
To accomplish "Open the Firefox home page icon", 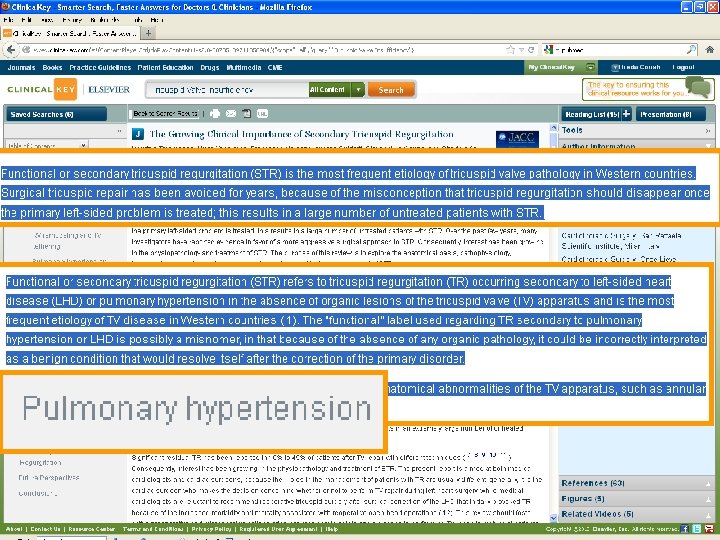I will [x=709, y=50].
